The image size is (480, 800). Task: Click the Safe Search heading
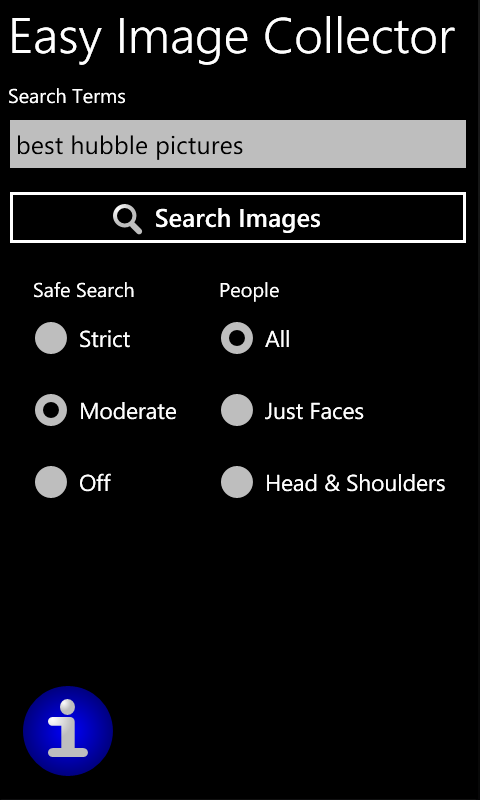(84, 291)
